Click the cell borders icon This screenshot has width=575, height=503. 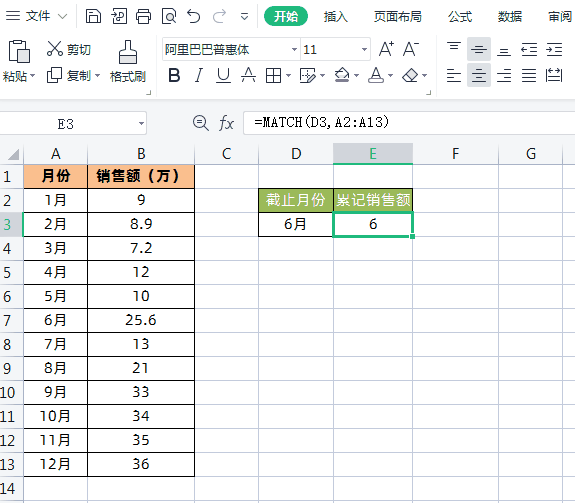click(x=273, y=76)
